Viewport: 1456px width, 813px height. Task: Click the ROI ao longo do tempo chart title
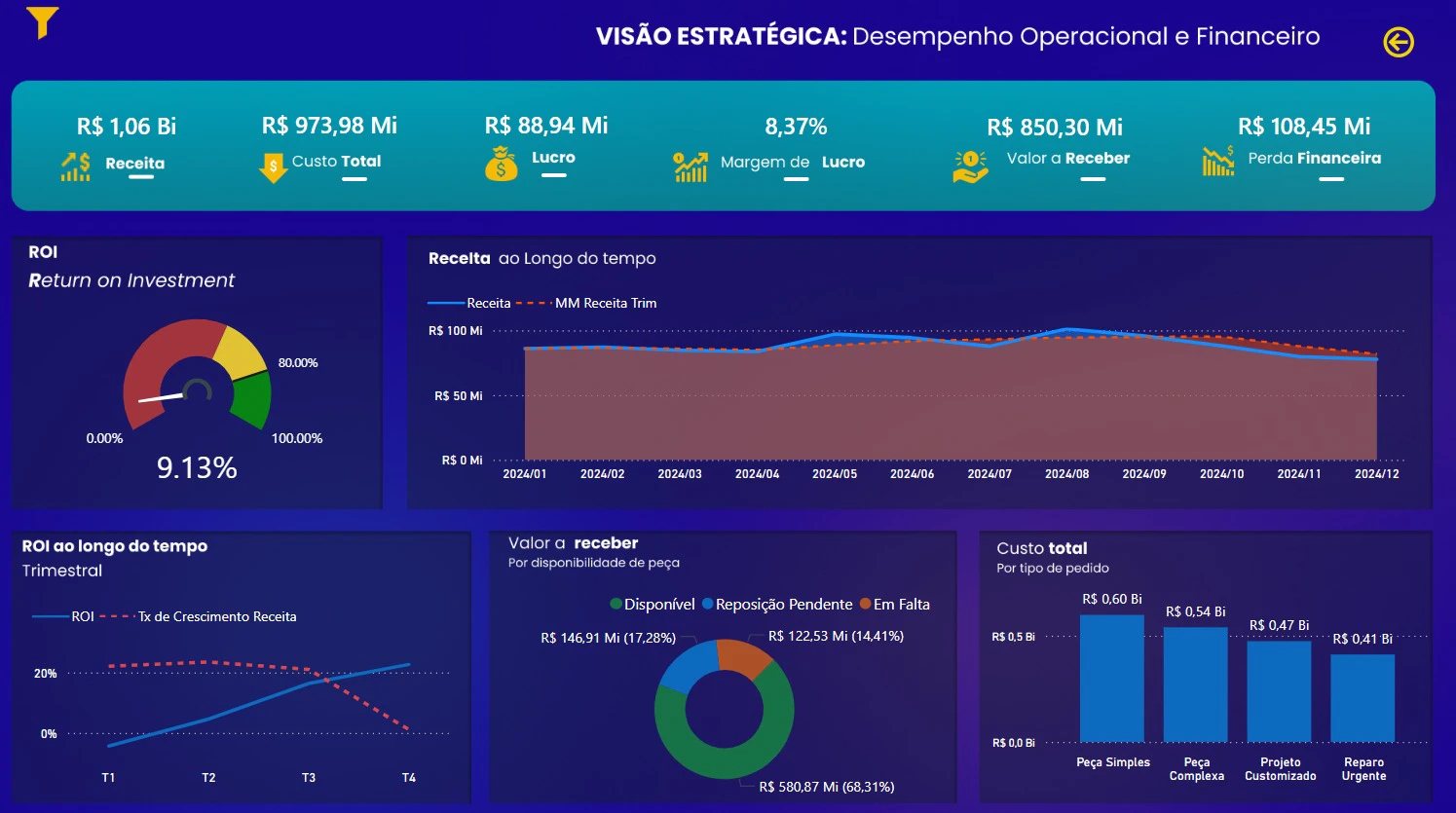(115, 546)
